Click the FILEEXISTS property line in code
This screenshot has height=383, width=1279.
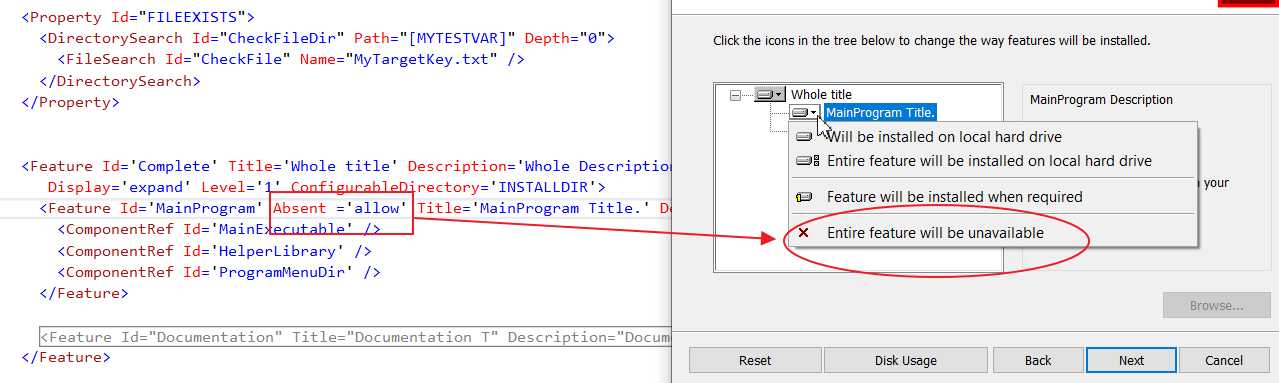[138, 17]
